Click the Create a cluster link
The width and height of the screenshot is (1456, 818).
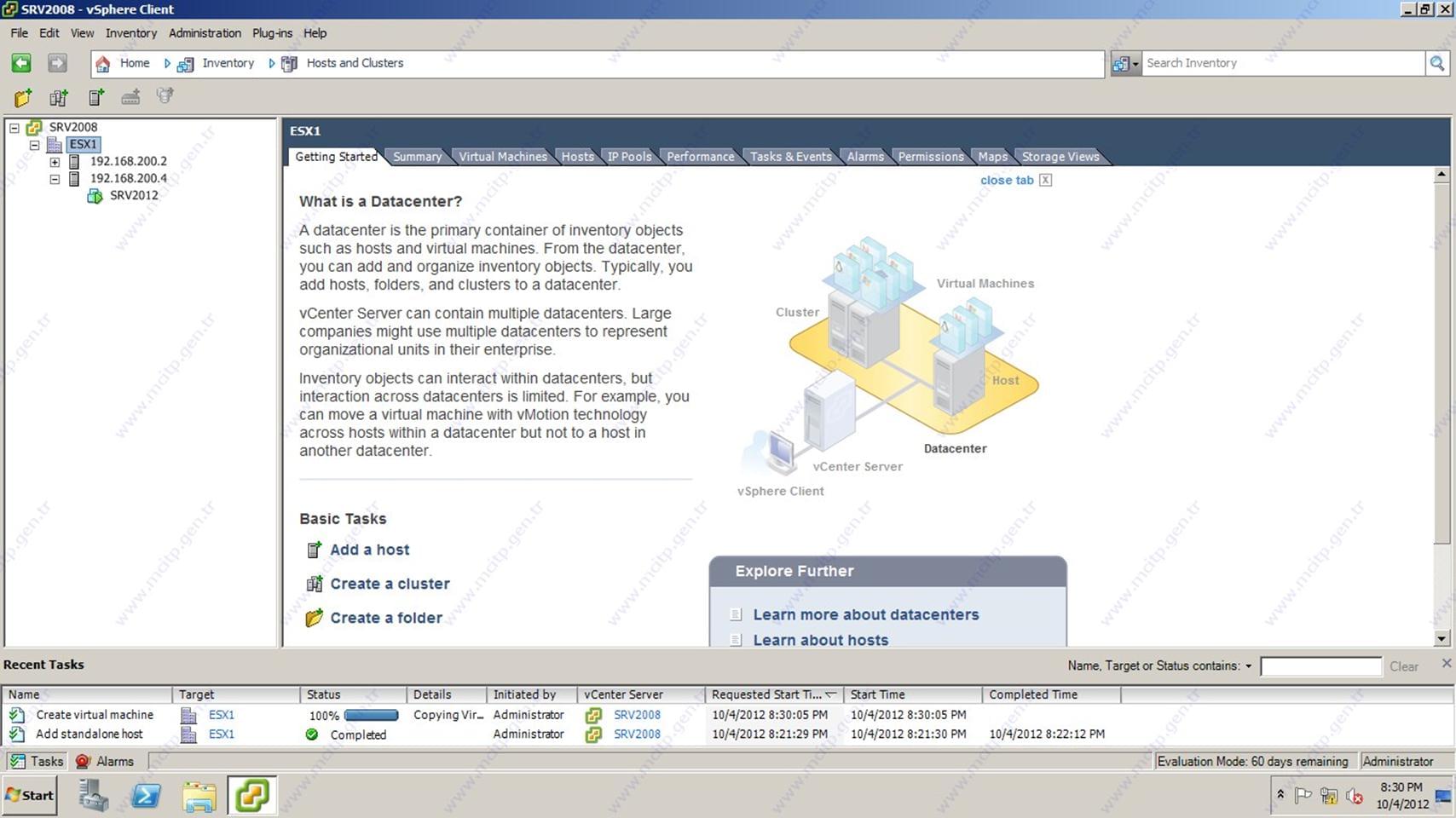click(x=390, y=584)
